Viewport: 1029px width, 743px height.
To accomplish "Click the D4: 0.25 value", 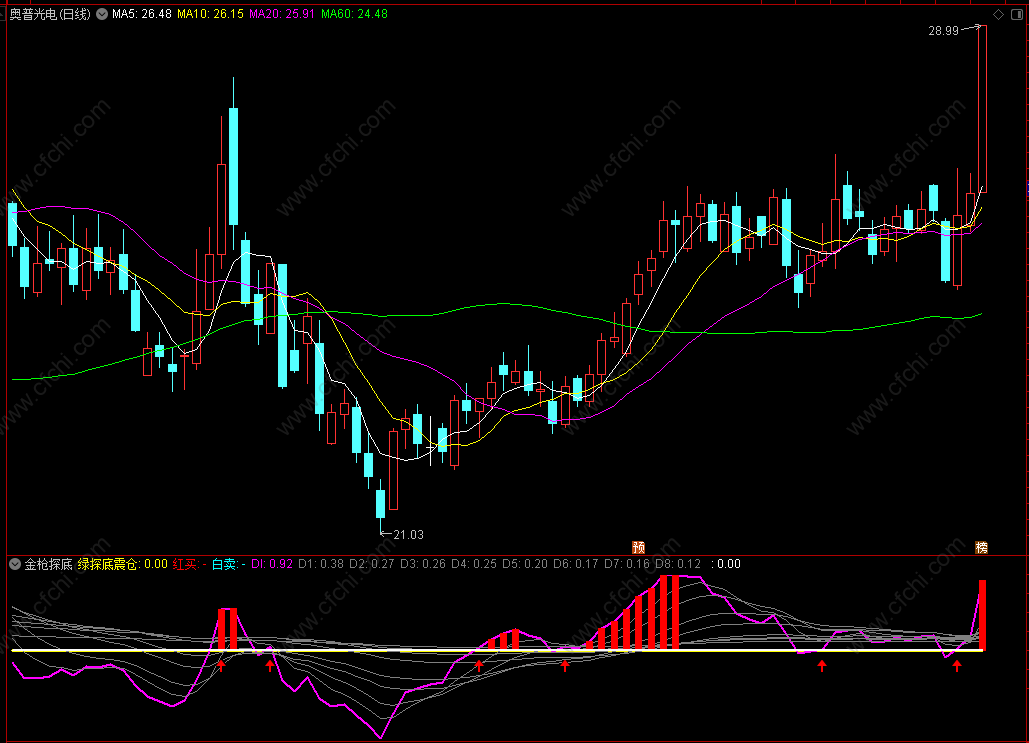I will point(474,564).
